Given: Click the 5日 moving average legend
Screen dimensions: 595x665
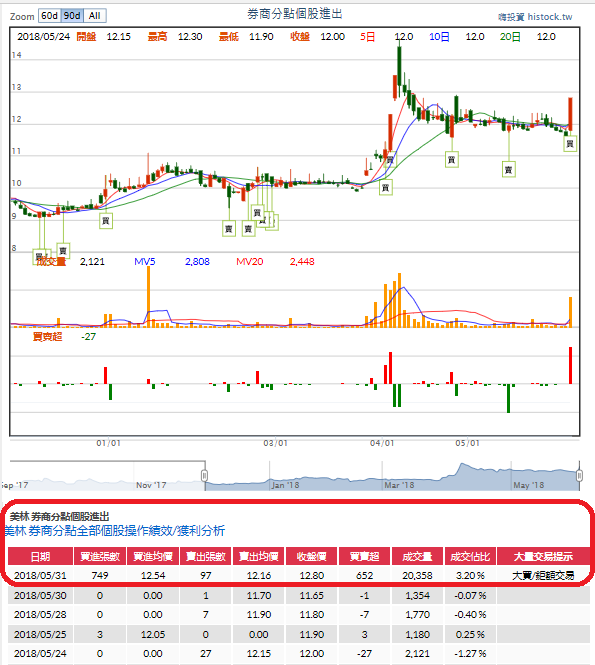Looking at the screenshot, I should (368, 37).
